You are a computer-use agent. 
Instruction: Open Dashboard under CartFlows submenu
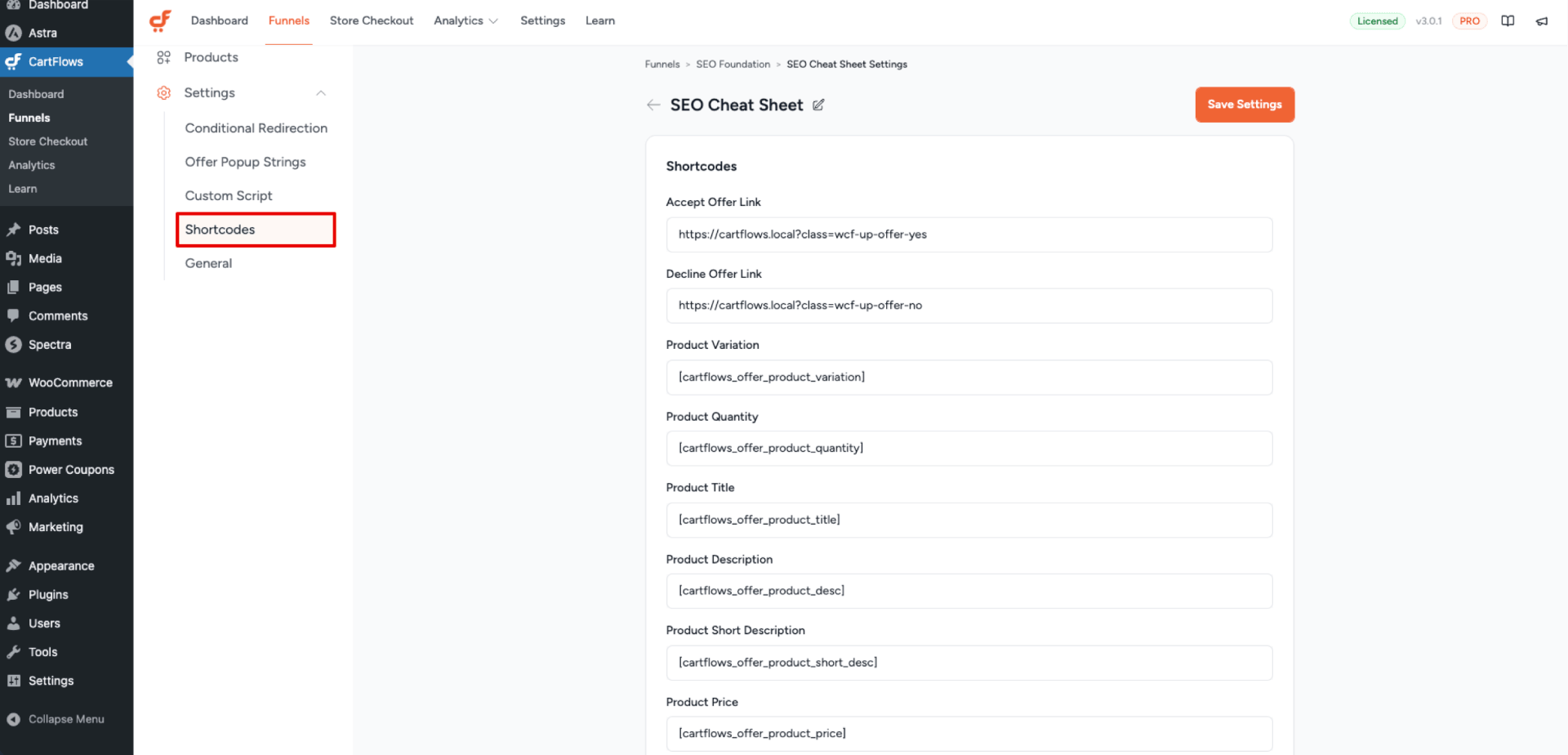click(x=36, y=94)
